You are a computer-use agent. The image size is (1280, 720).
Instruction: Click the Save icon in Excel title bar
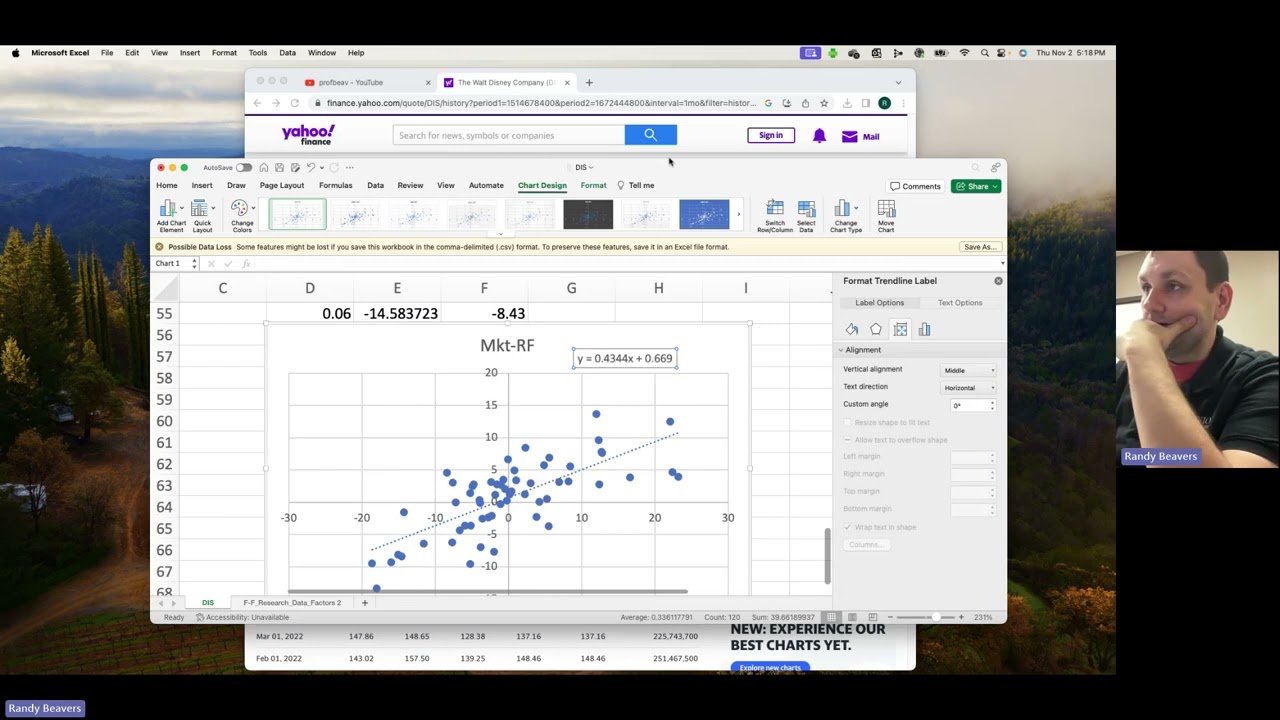tap(279, 167)
